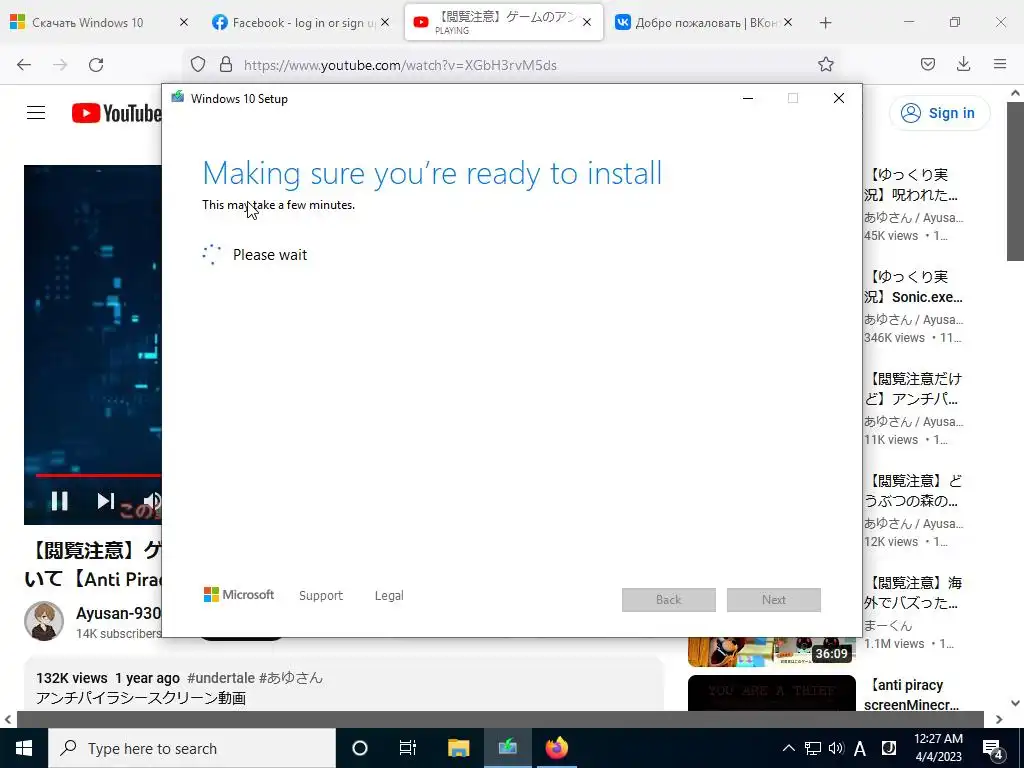Click the Type here to search box
Viewport: 1024px width, 768px height.
(192, 748)
